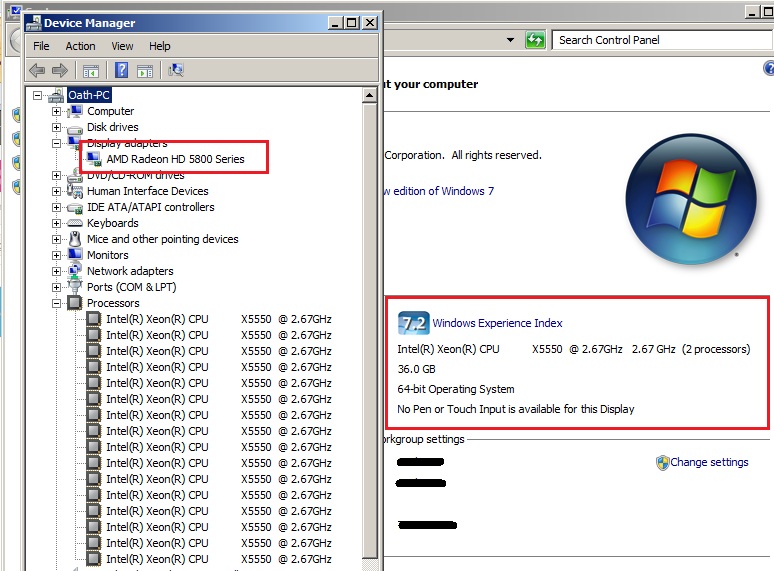
Task: Select the Human Interface Devices label
Action: 148,191
